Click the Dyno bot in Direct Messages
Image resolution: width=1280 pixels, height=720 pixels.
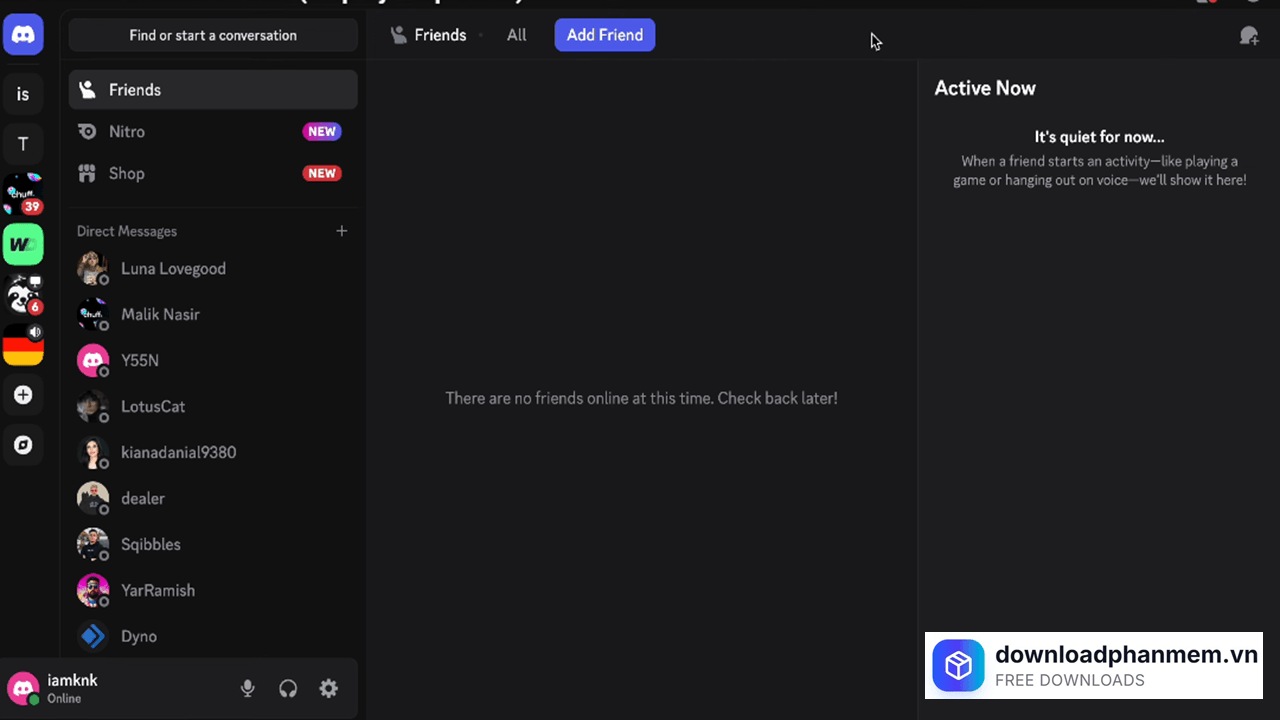point(139,636)
